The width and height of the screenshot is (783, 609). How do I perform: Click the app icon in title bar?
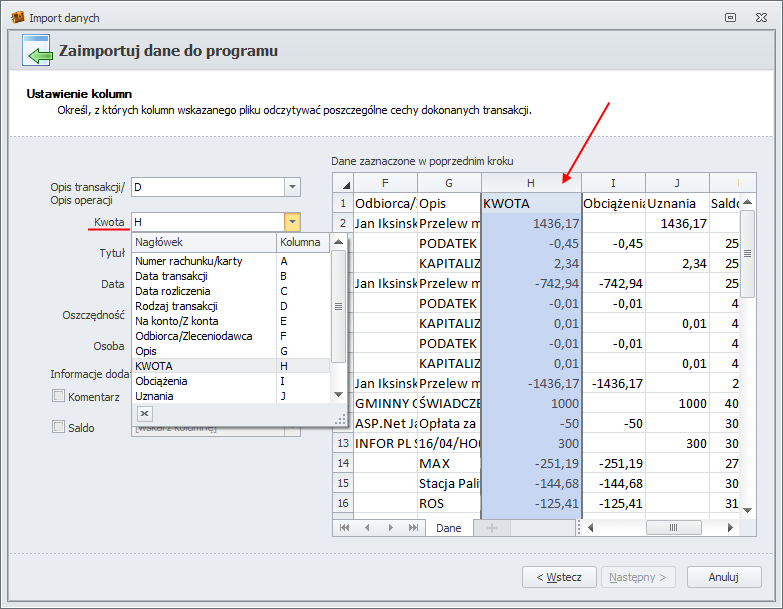tap(17, 17)
